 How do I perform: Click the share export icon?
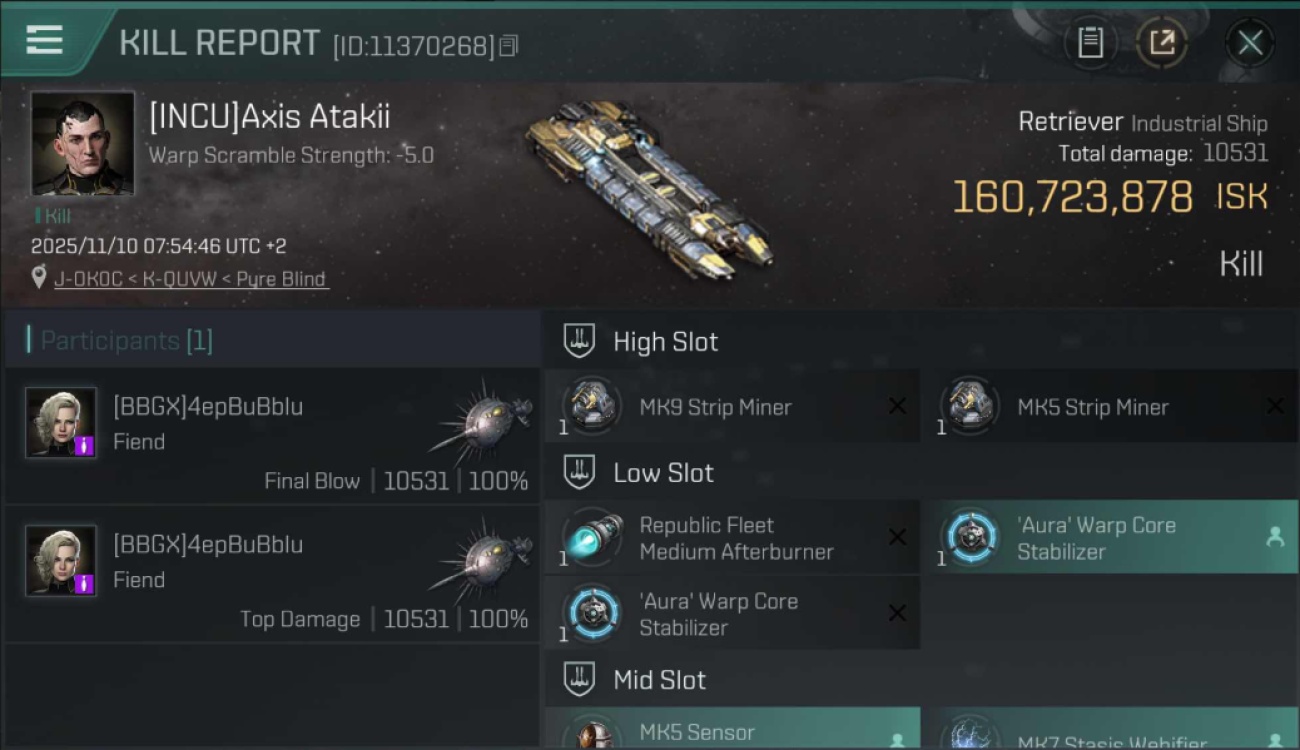click(x=1162, y=42)
